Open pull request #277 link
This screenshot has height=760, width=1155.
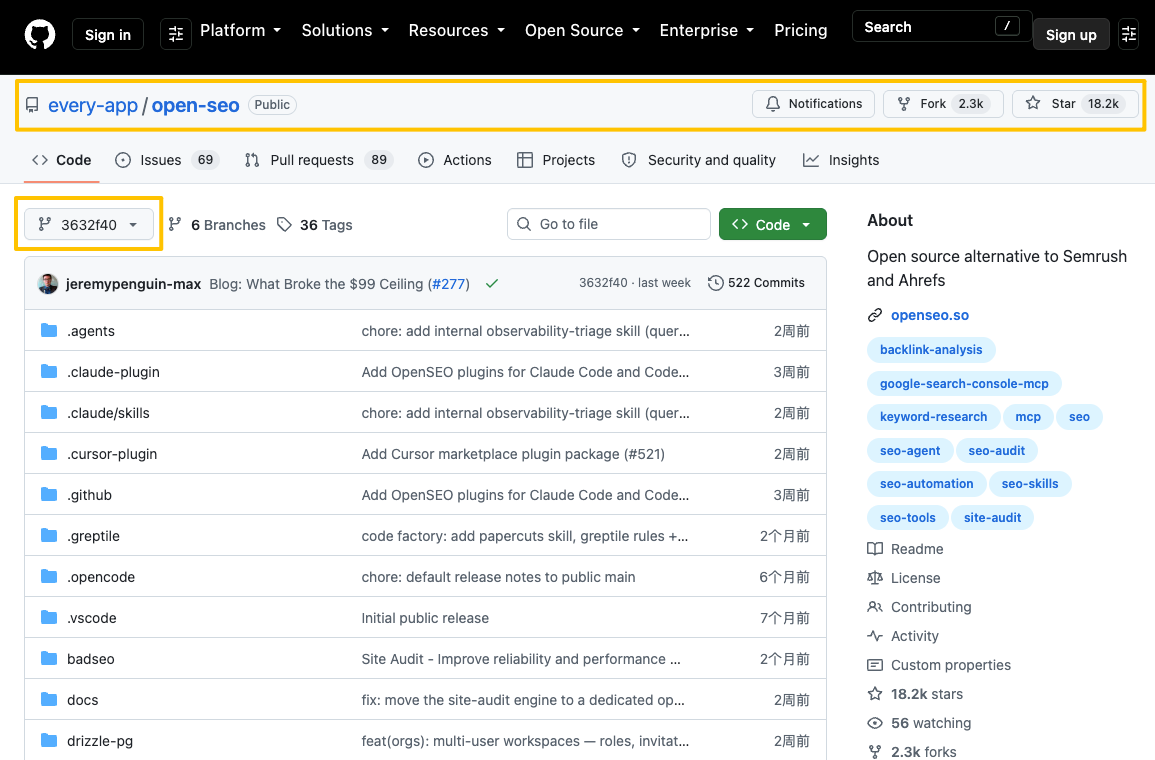click(x=449, y=284)
